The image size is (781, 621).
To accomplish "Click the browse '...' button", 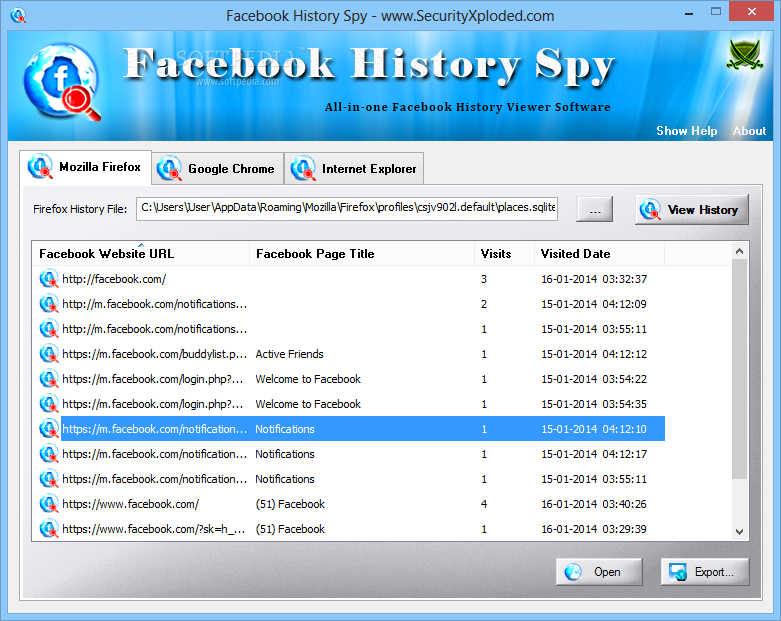I will point(595,209).
